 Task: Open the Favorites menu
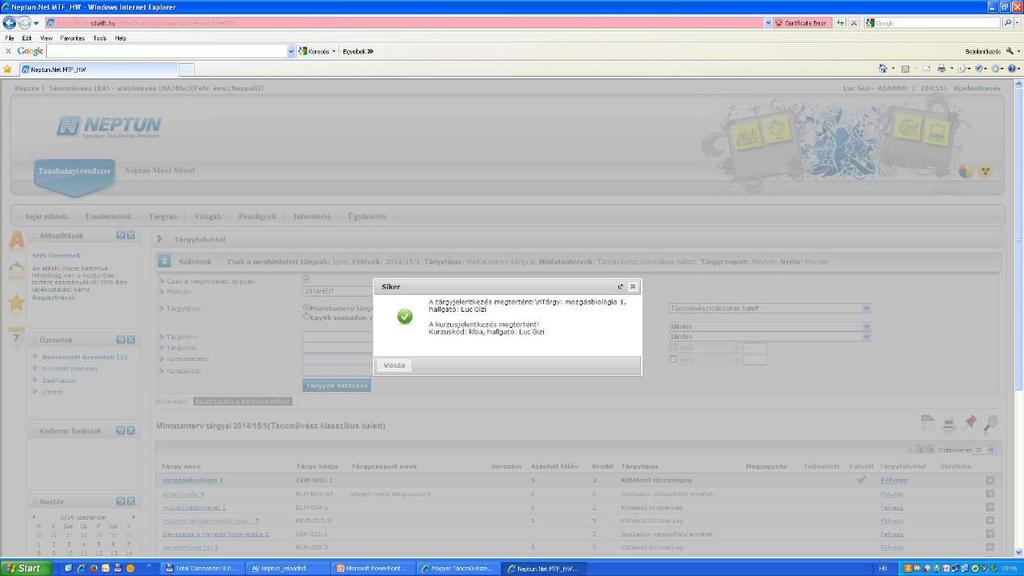pyautogui.click(x=72, y=38)
